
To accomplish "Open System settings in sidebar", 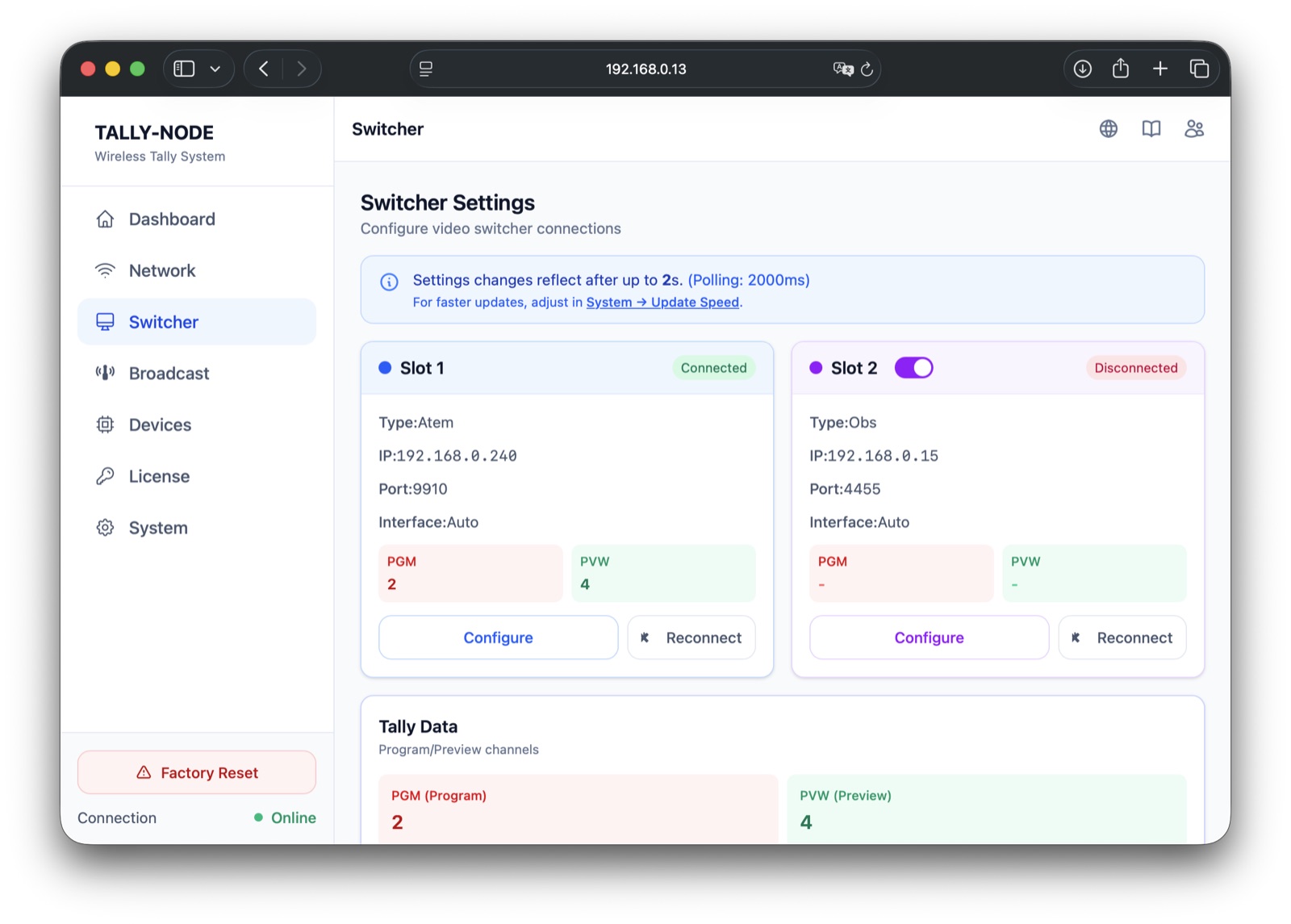I will tap(197, 528).
